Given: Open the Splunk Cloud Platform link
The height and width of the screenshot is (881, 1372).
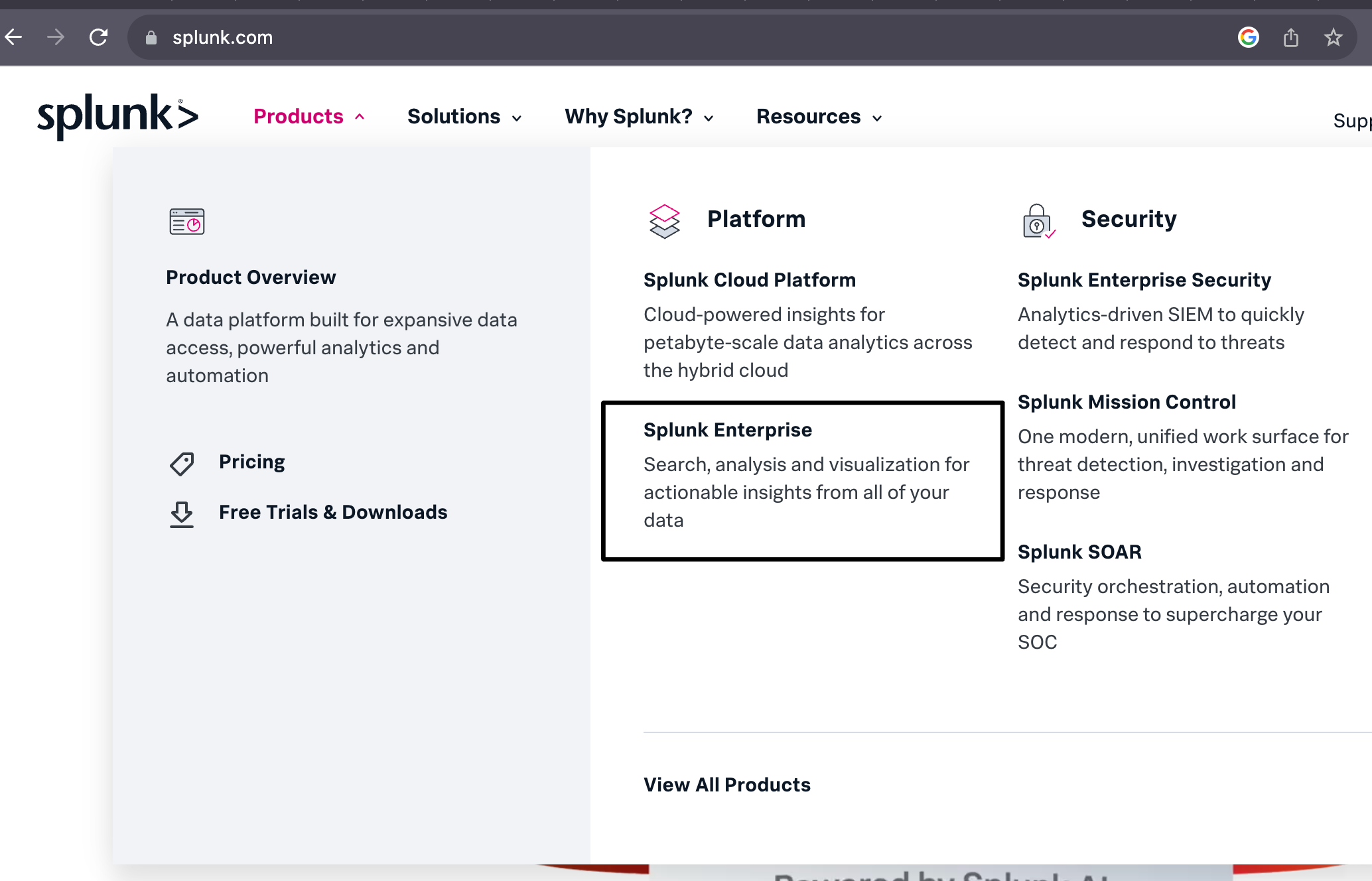Looking at the screenshot, I should tap(750, 280).
